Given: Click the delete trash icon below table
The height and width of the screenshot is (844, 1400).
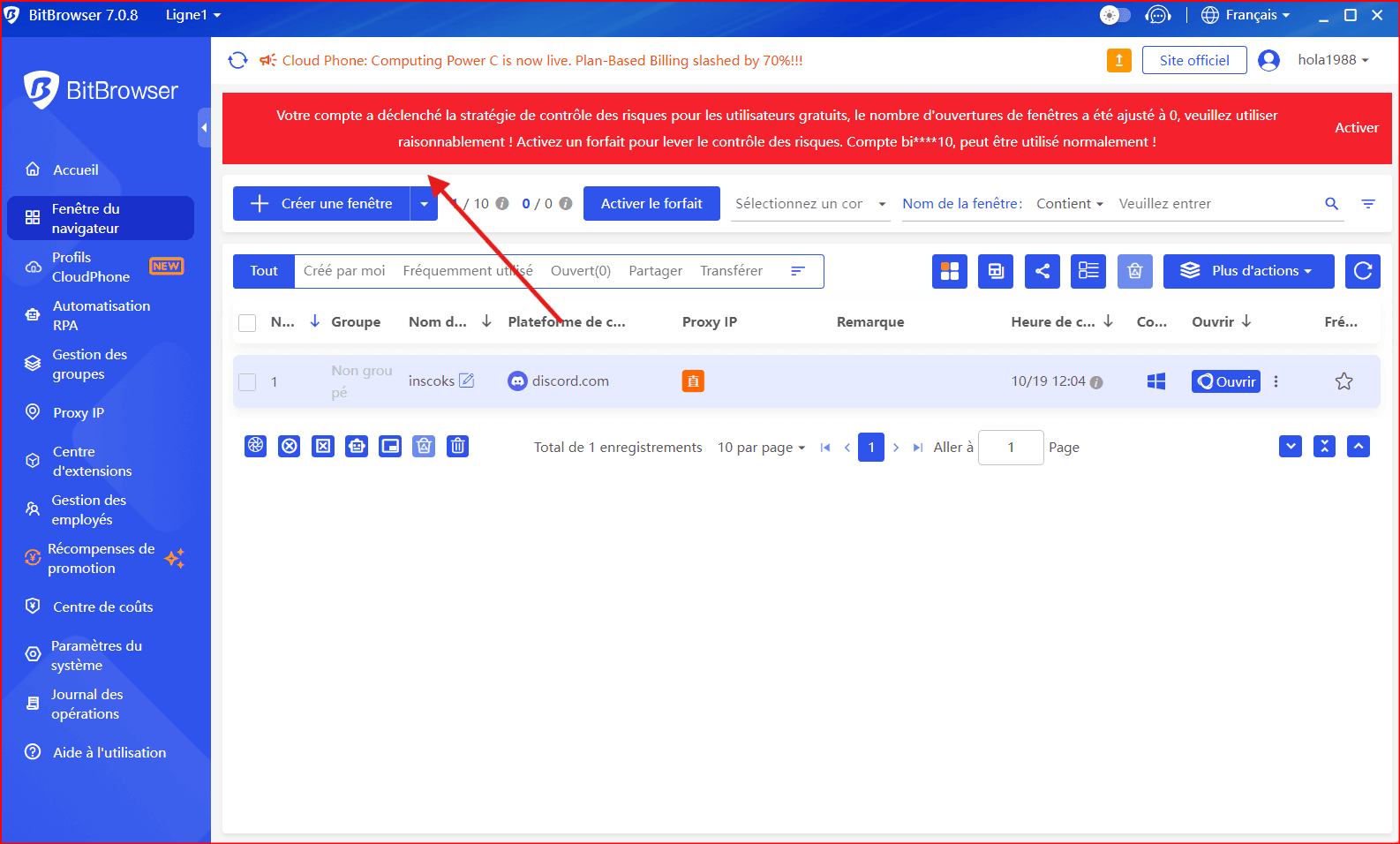Looking at the screenshot, I should point(457,447).
